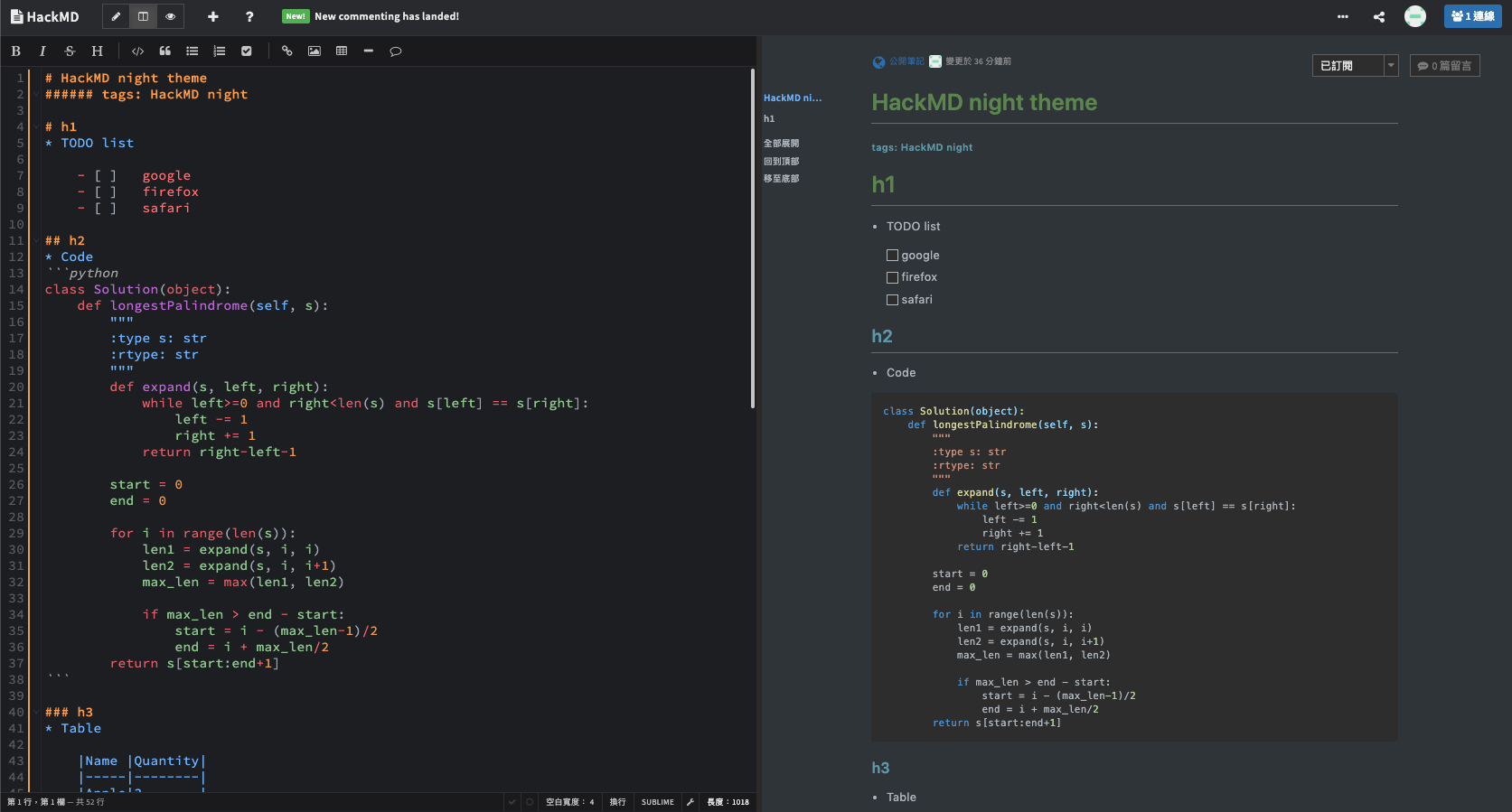Screen dimensions: 1512x812
Task: Click 移至底部 go to bottom
Action: point(781,179)
